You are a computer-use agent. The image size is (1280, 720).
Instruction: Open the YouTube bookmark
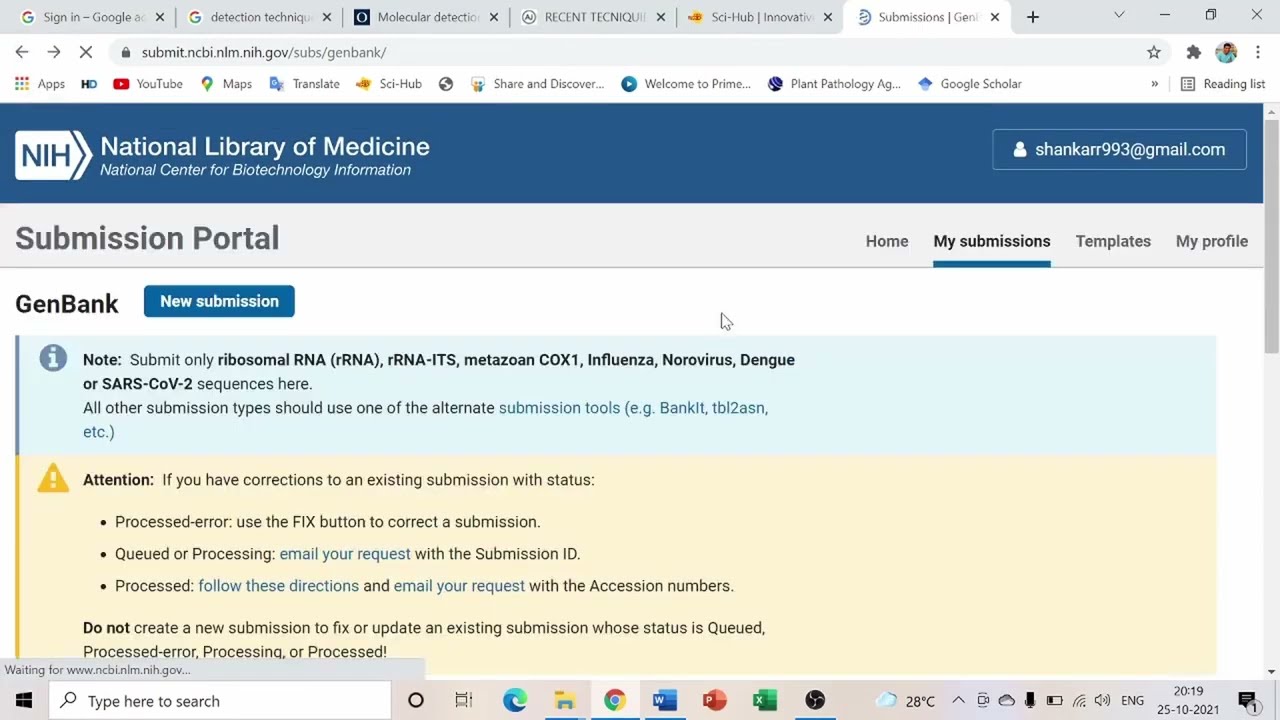coord(148,84)
